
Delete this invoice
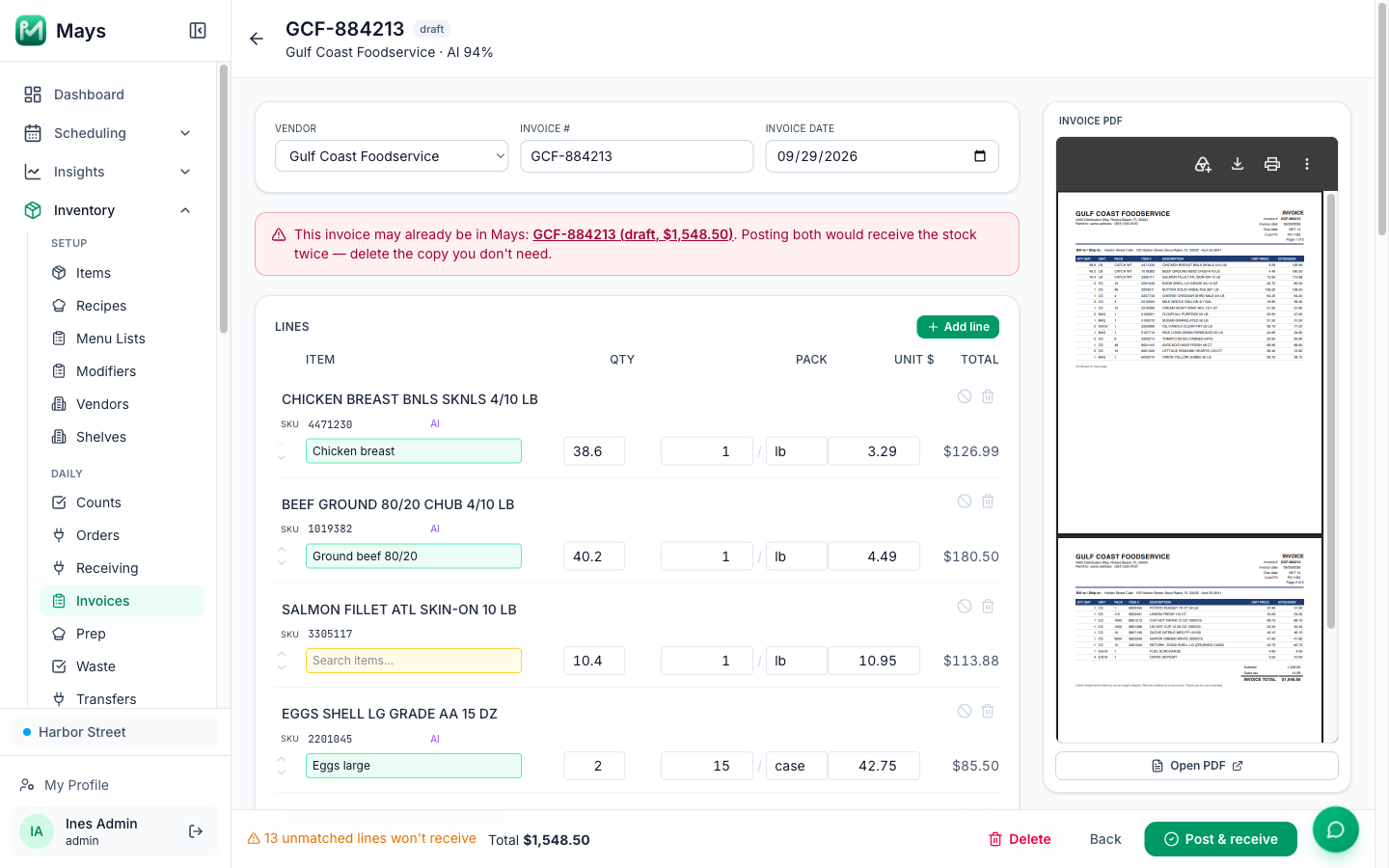pos(1020,839)
